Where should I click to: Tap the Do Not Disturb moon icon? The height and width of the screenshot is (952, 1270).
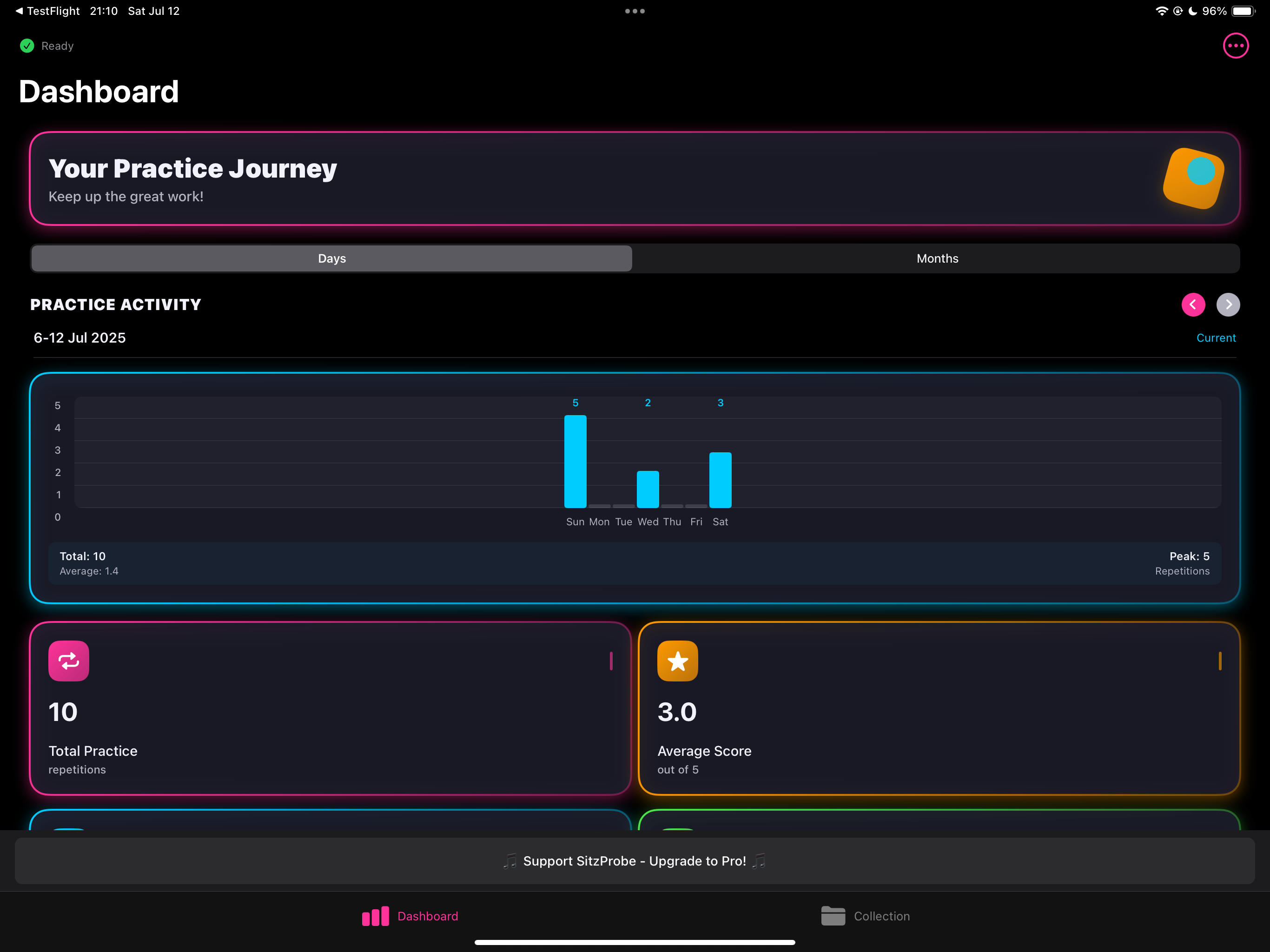point(1193,11)
